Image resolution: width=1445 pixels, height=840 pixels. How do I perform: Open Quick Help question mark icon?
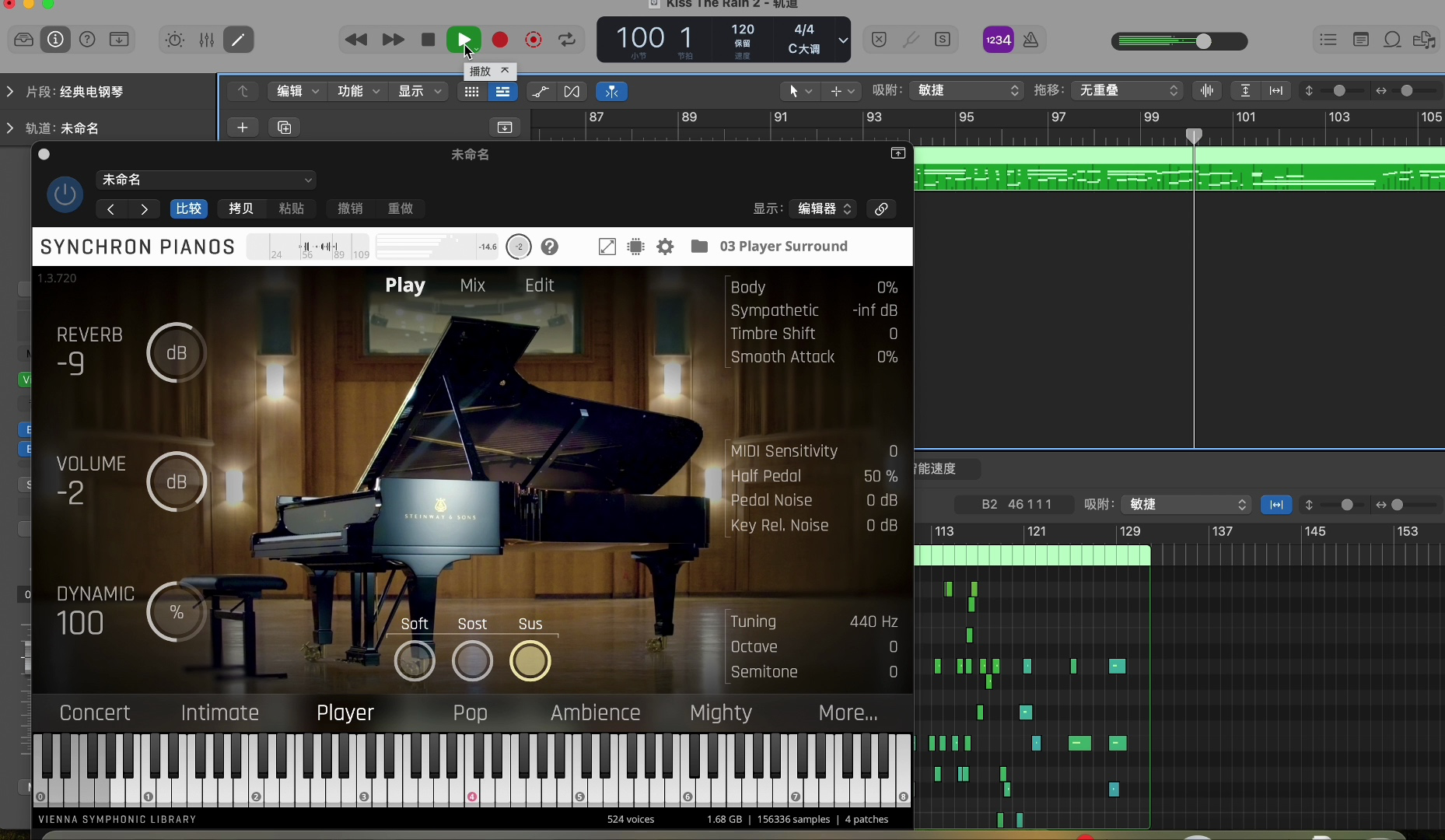(x=87, y=40)
